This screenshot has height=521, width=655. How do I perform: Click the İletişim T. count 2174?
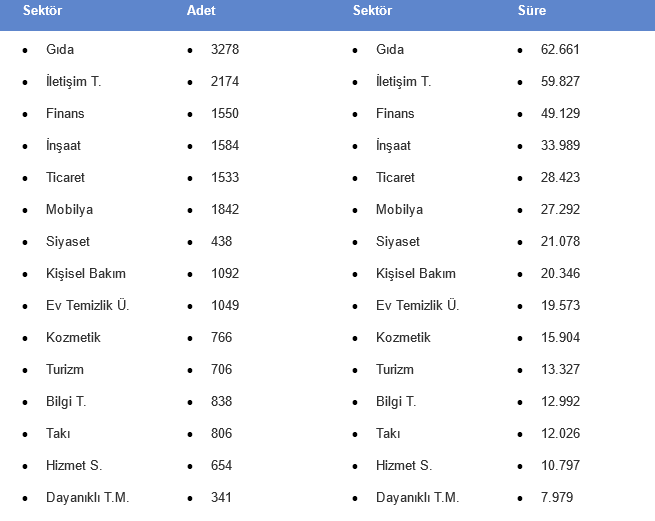[x=225, y=82]
